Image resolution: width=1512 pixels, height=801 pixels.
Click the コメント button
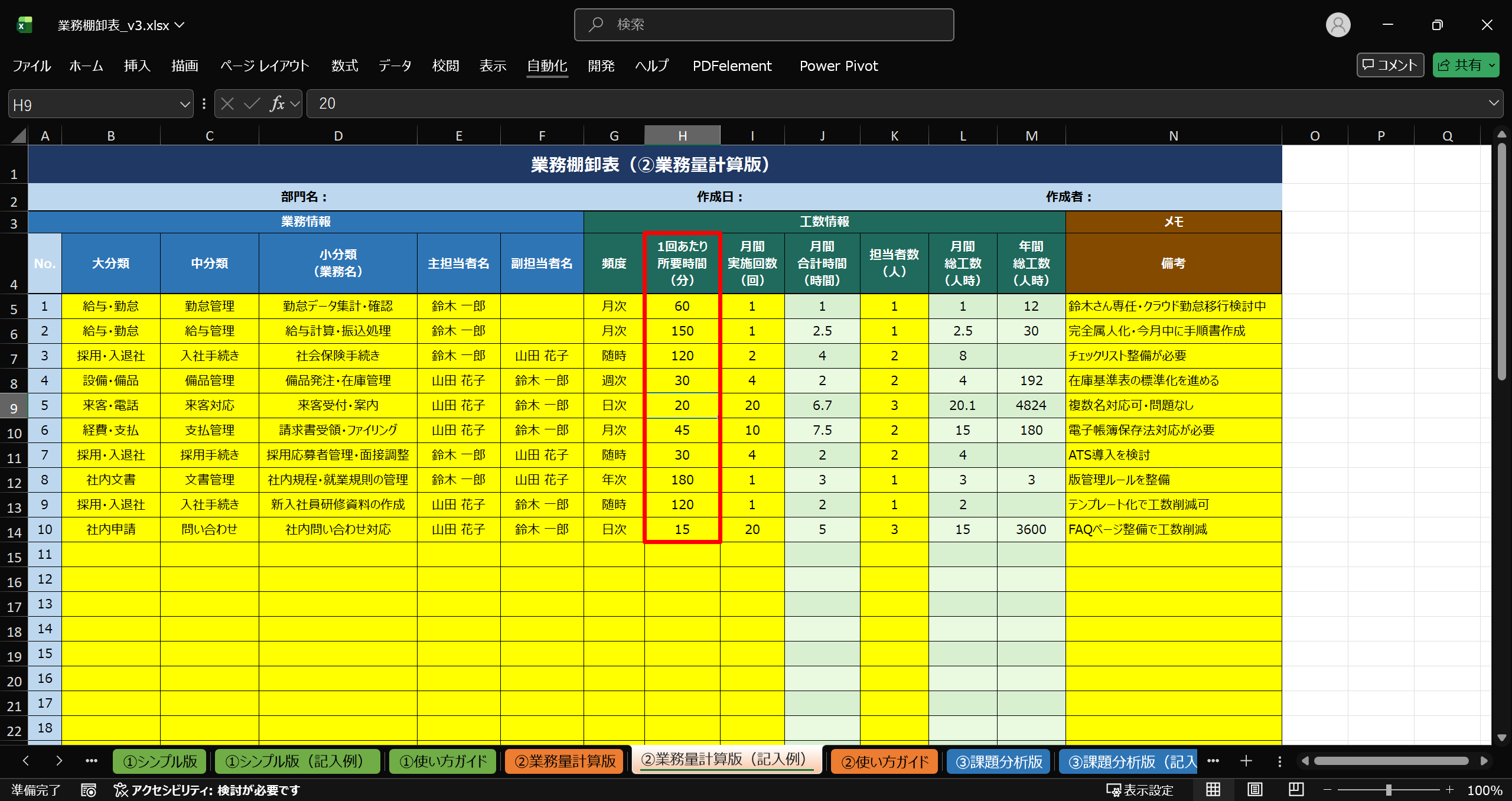pos(1390,65)
